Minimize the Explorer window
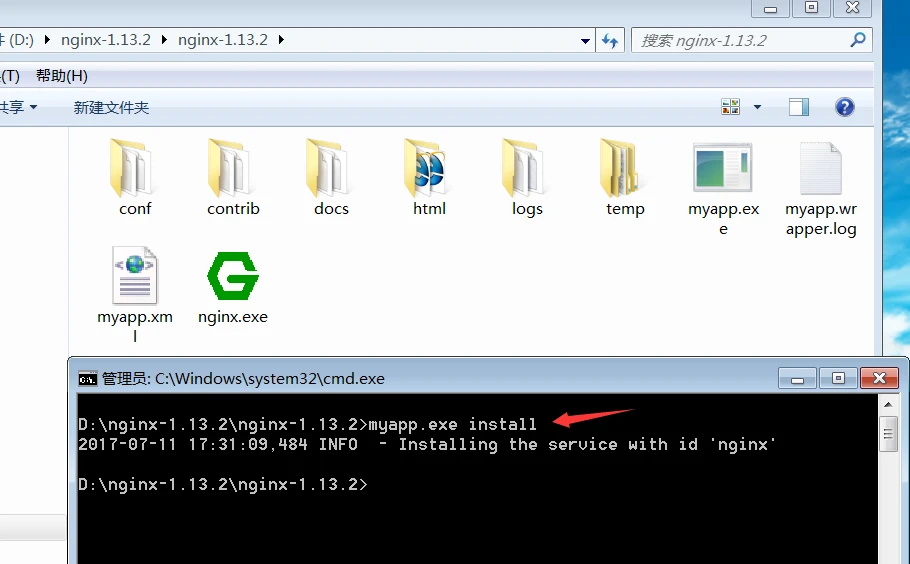The image size is (910, 564). click(770, 9)
